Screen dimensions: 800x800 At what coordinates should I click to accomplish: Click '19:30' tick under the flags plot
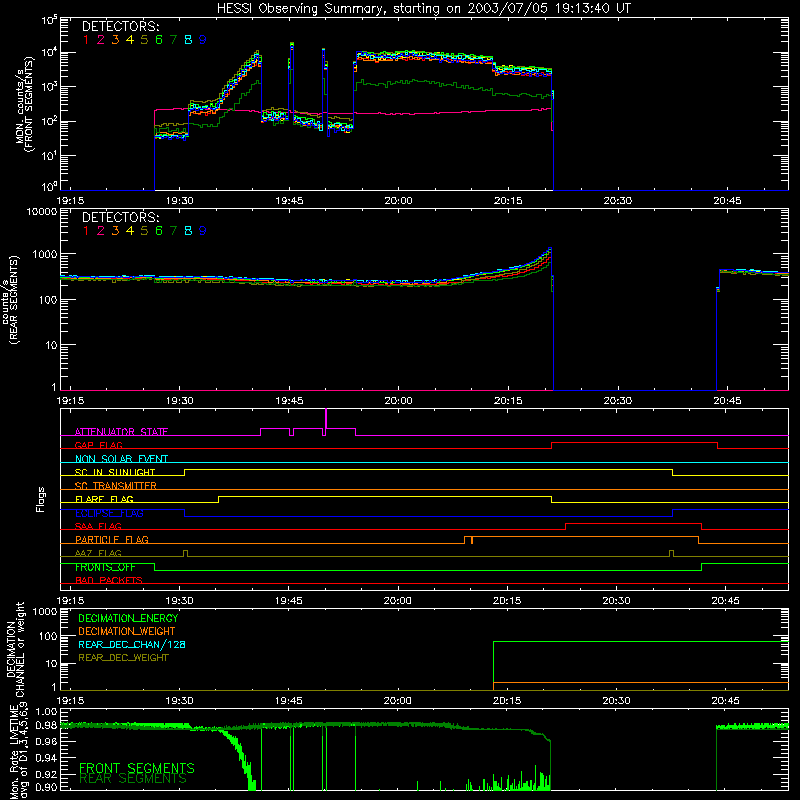coord(180,601)
